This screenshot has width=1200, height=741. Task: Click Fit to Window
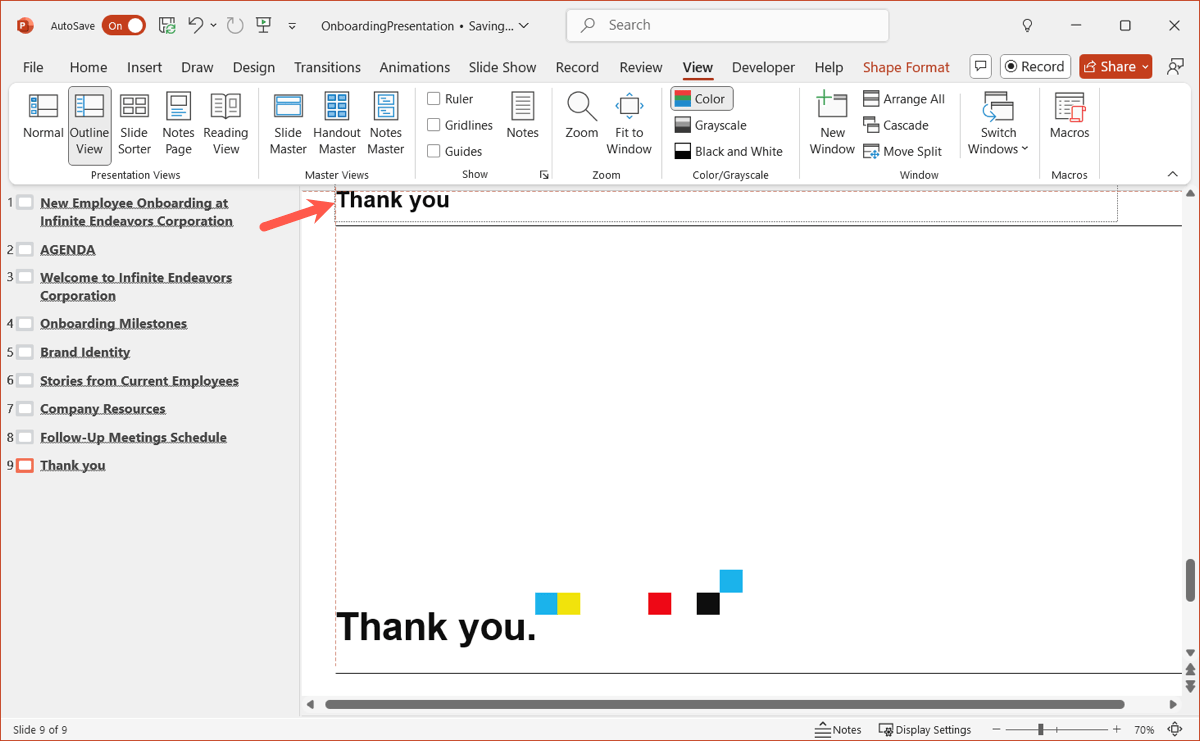629,125
